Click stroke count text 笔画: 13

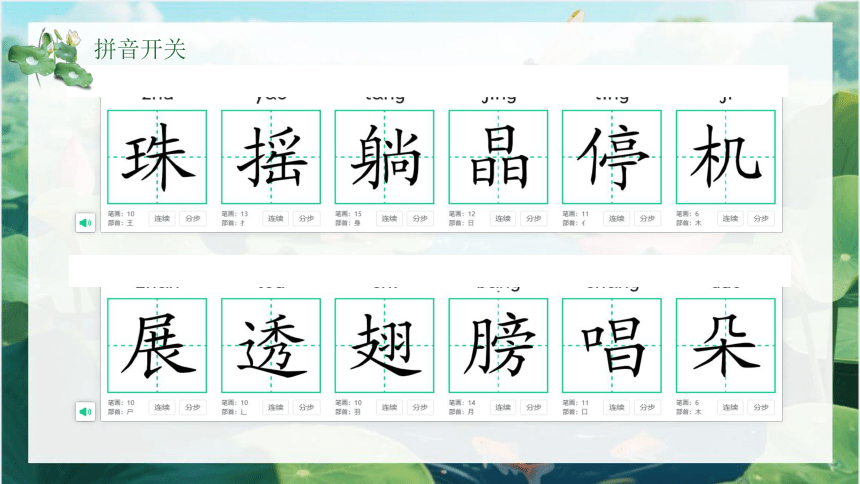(x=235, y=214)
